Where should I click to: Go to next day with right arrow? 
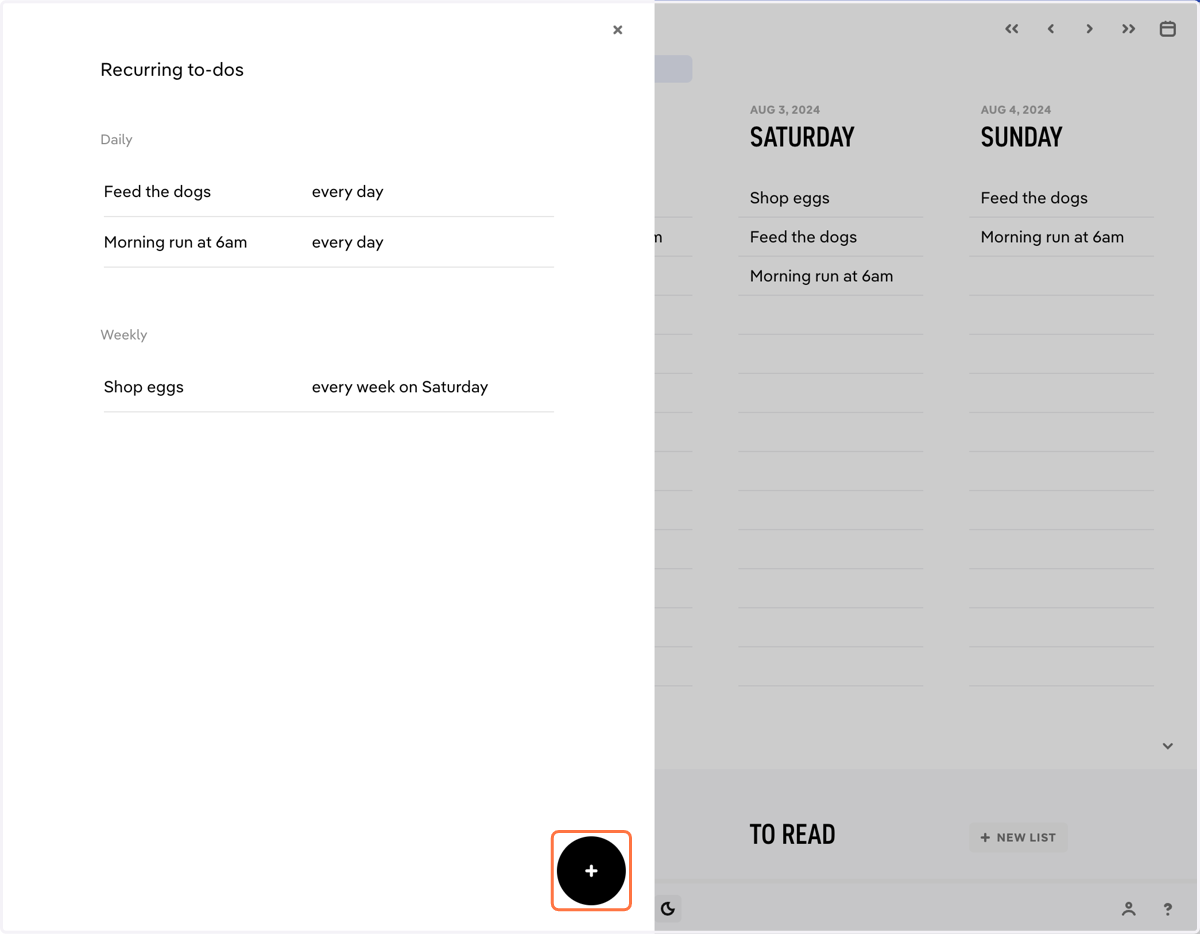coord(1090,29)
